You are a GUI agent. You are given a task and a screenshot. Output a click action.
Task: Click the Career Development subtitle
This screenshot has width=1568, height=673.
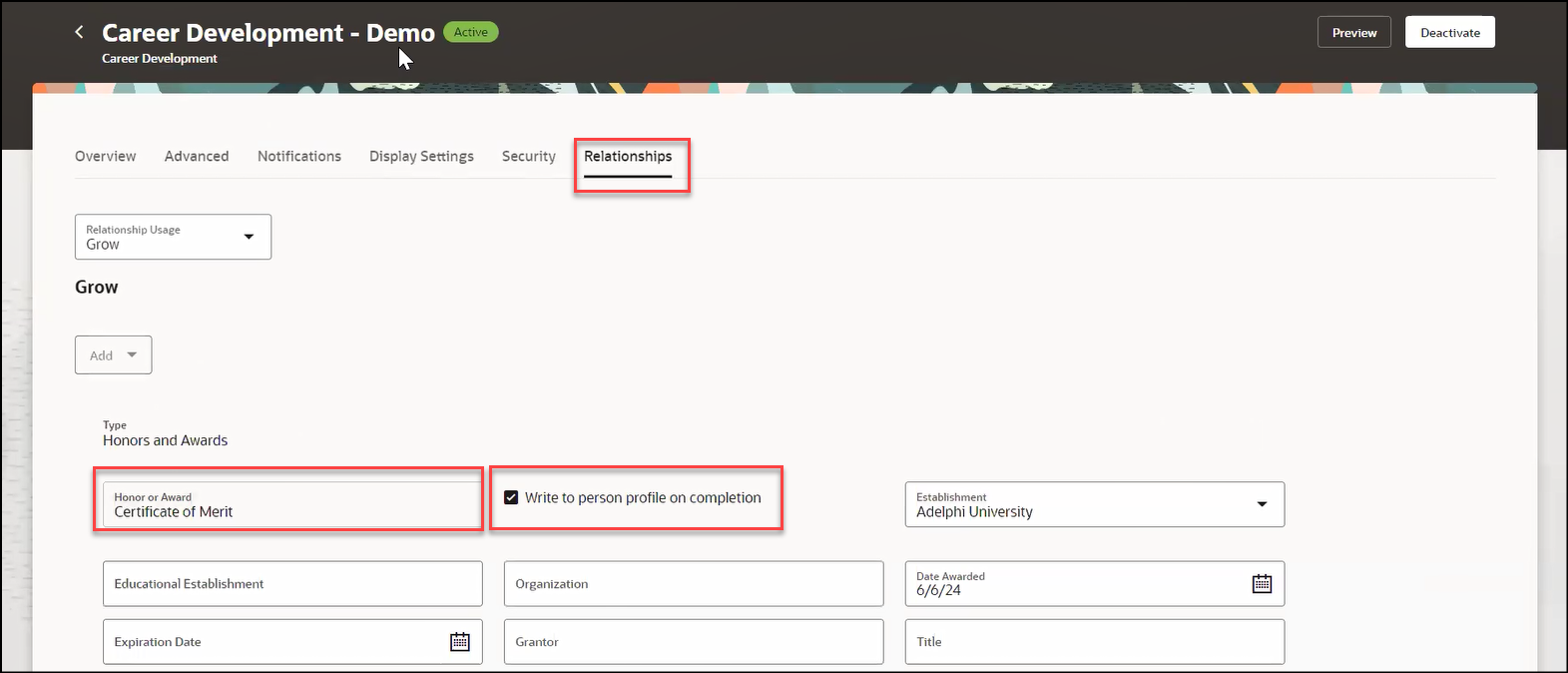tap(159, 58)
